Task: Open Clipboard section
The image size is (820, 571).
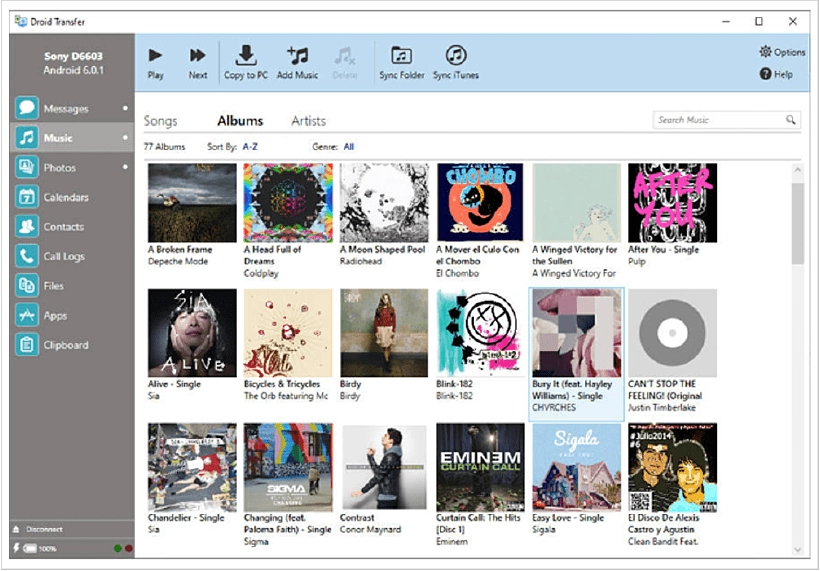Action: click(x=72, y=345)
